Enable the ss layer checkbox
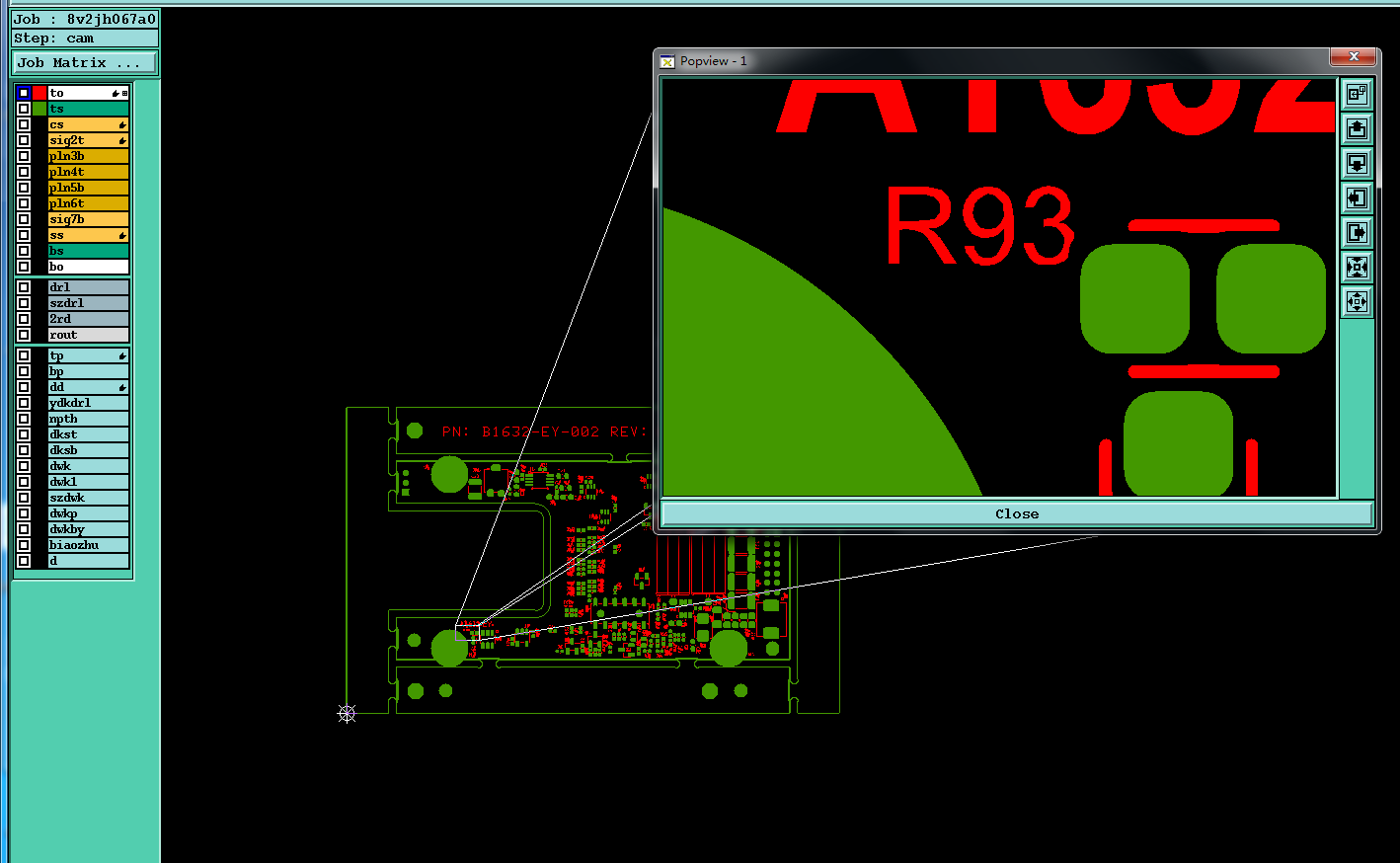 click(x=24, y=235)
